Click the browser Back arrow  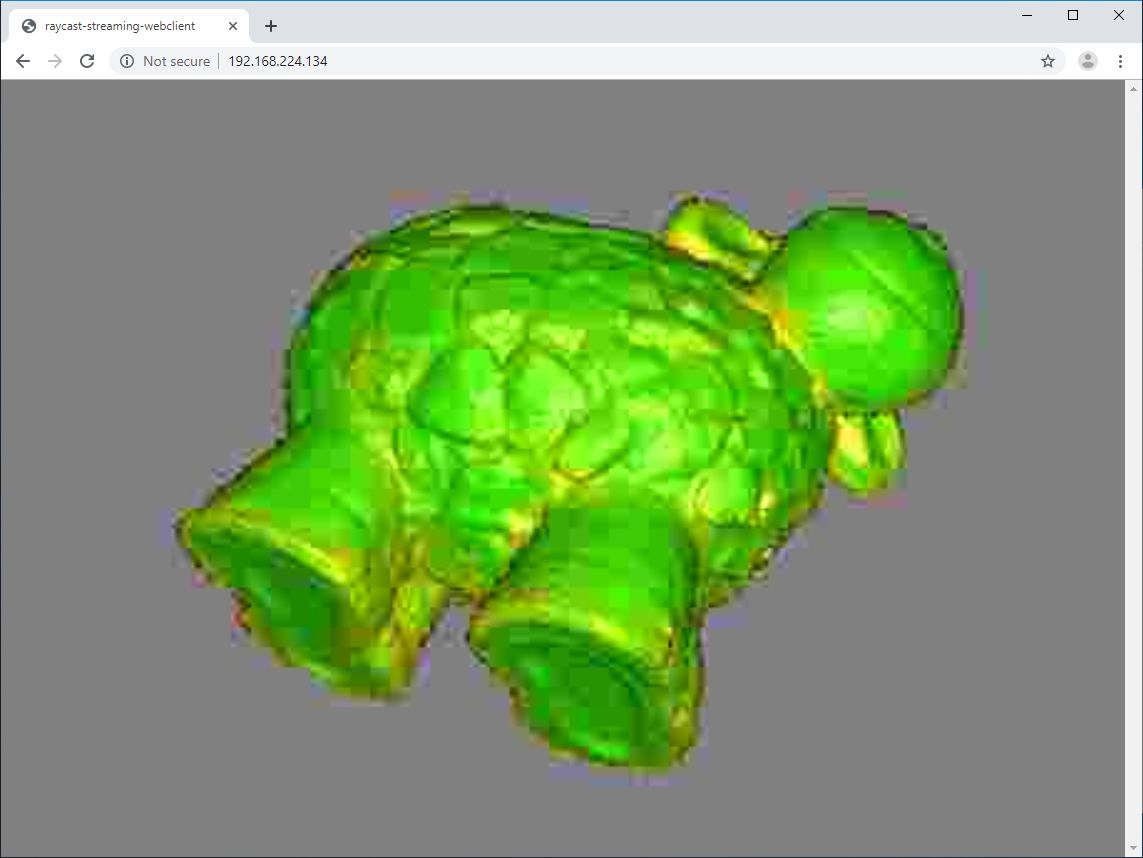[23, 61]
